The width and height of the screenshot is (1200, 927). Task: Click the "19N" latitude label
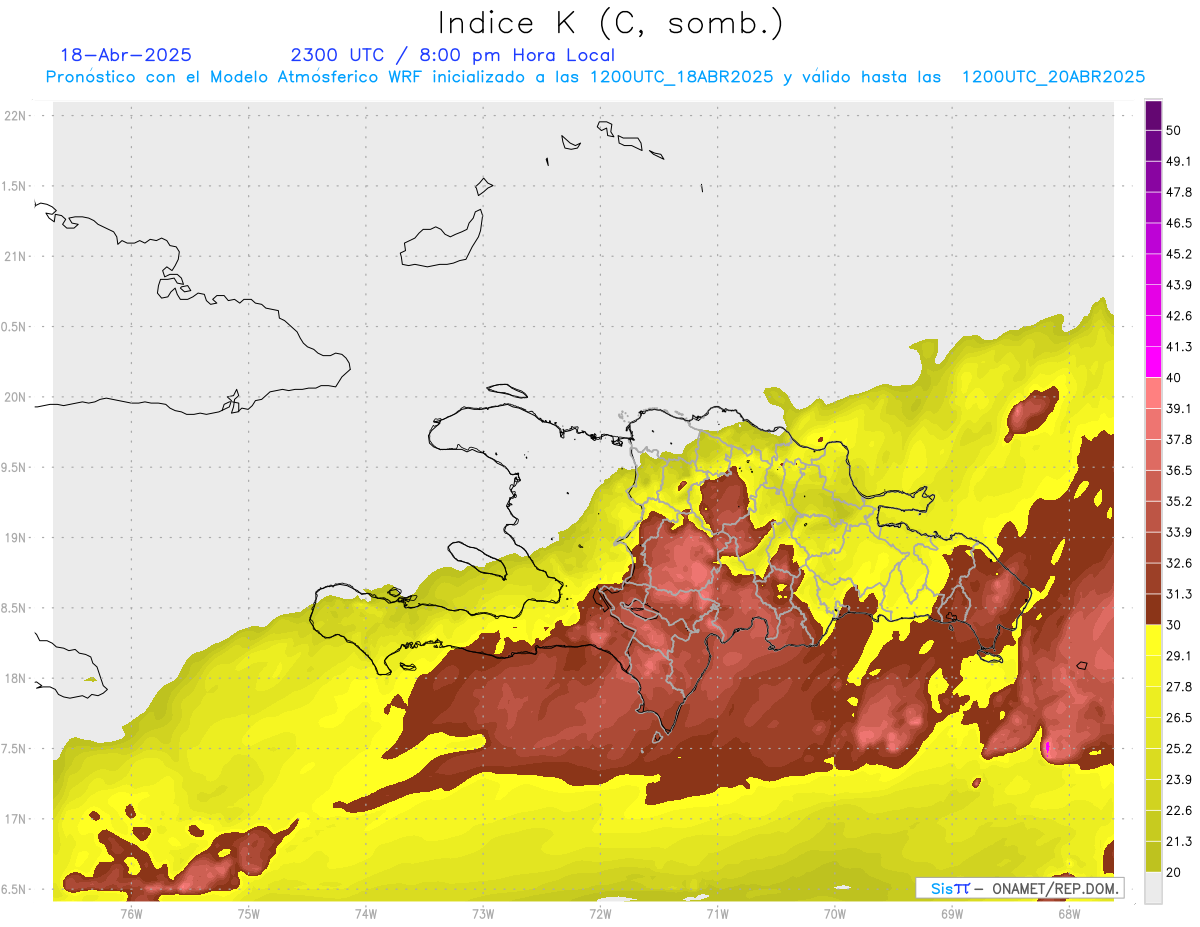16,538
